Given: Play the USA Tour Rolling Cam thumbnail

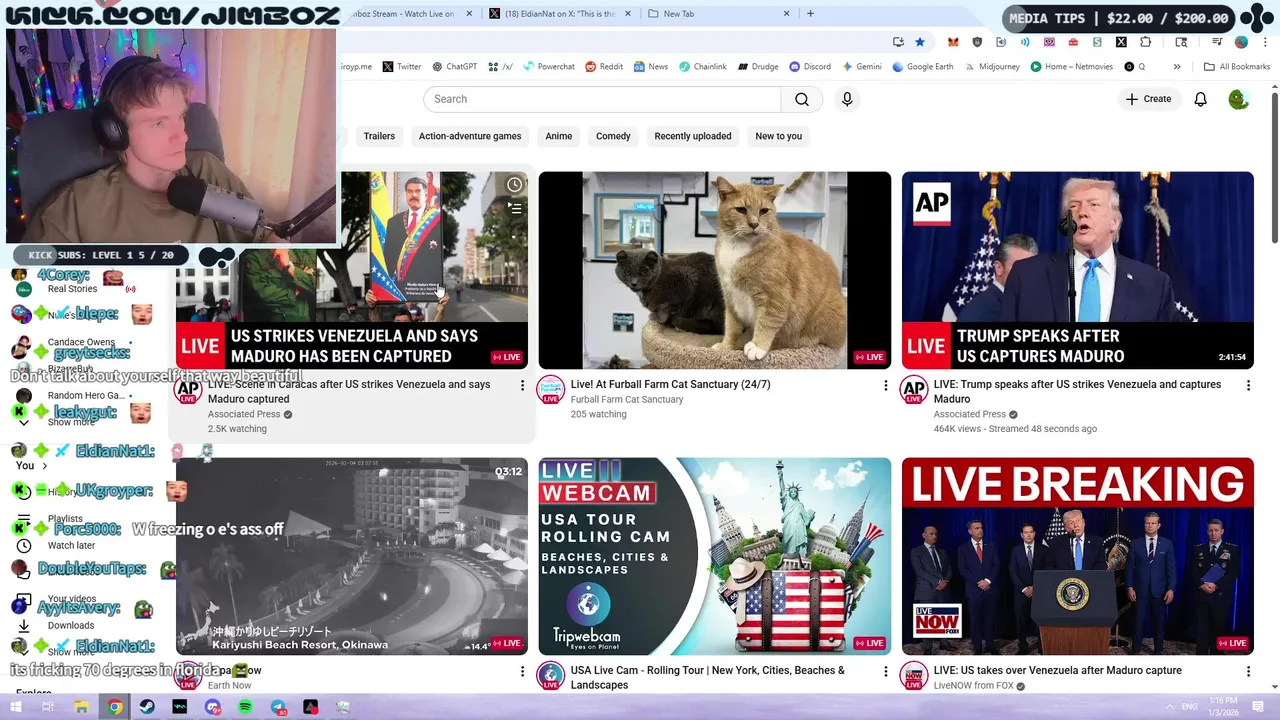Looking at the screenshot, I should coord(715,556).
